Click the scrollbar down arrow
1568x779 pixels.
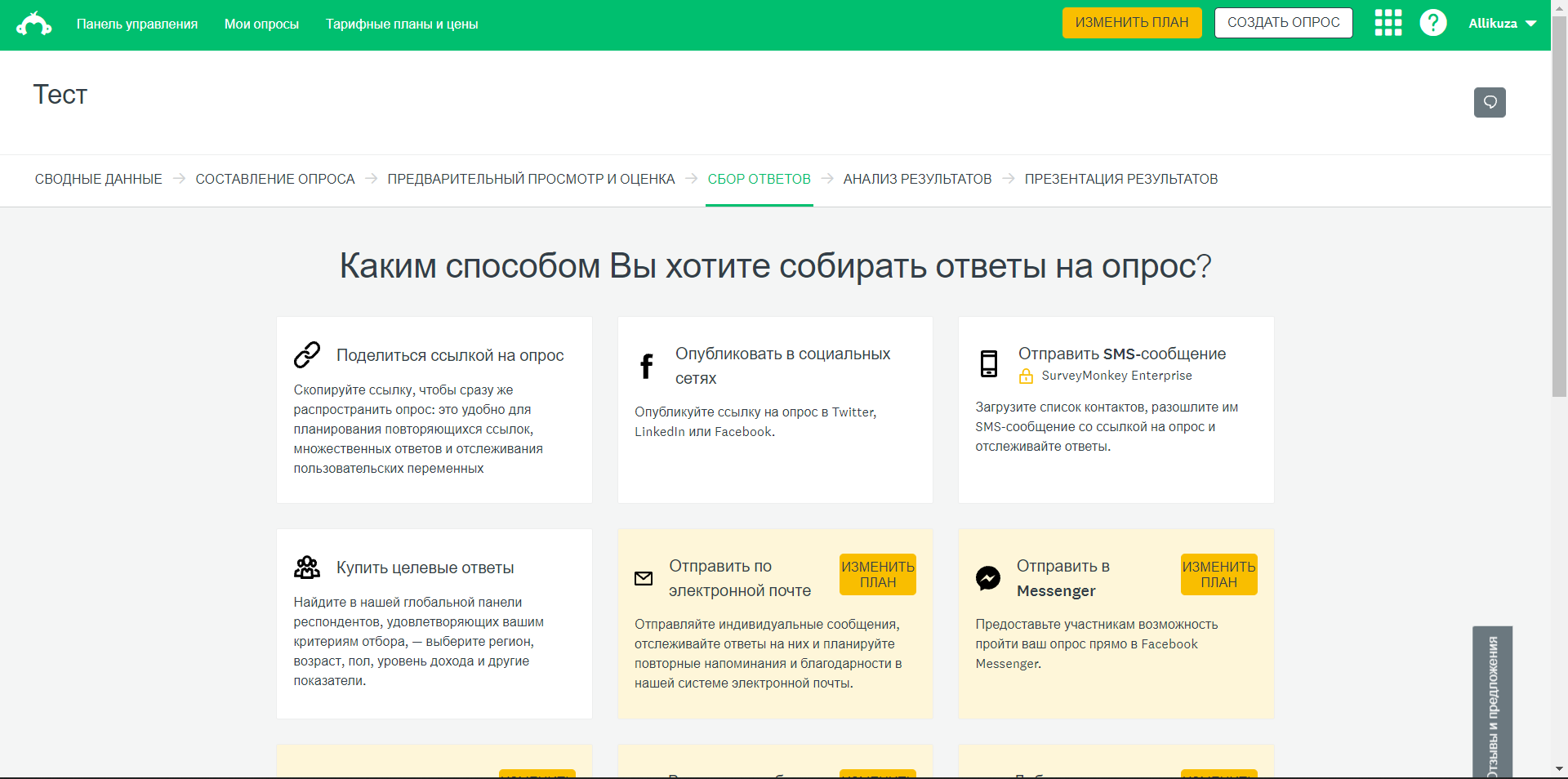coord(1559,769)
